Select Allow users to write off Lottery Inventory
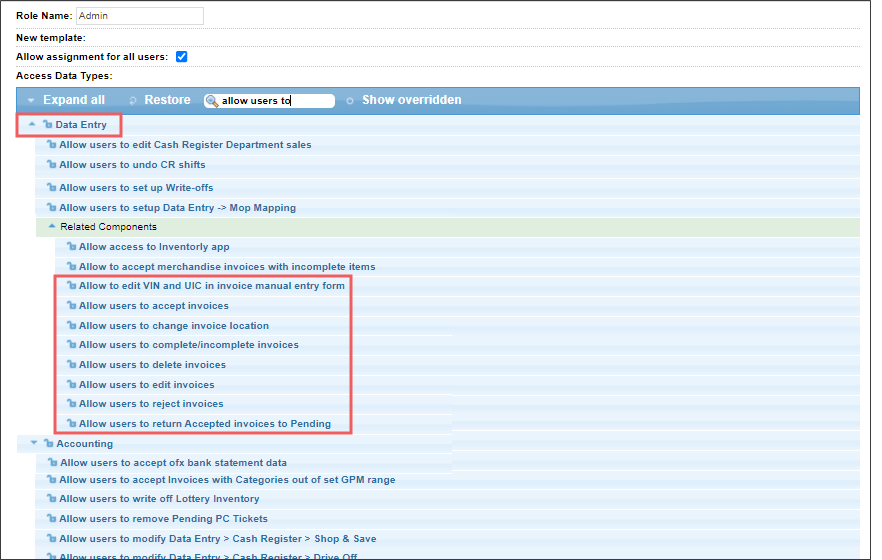Viewport: 882px width, 560px height. coord(159,499)
